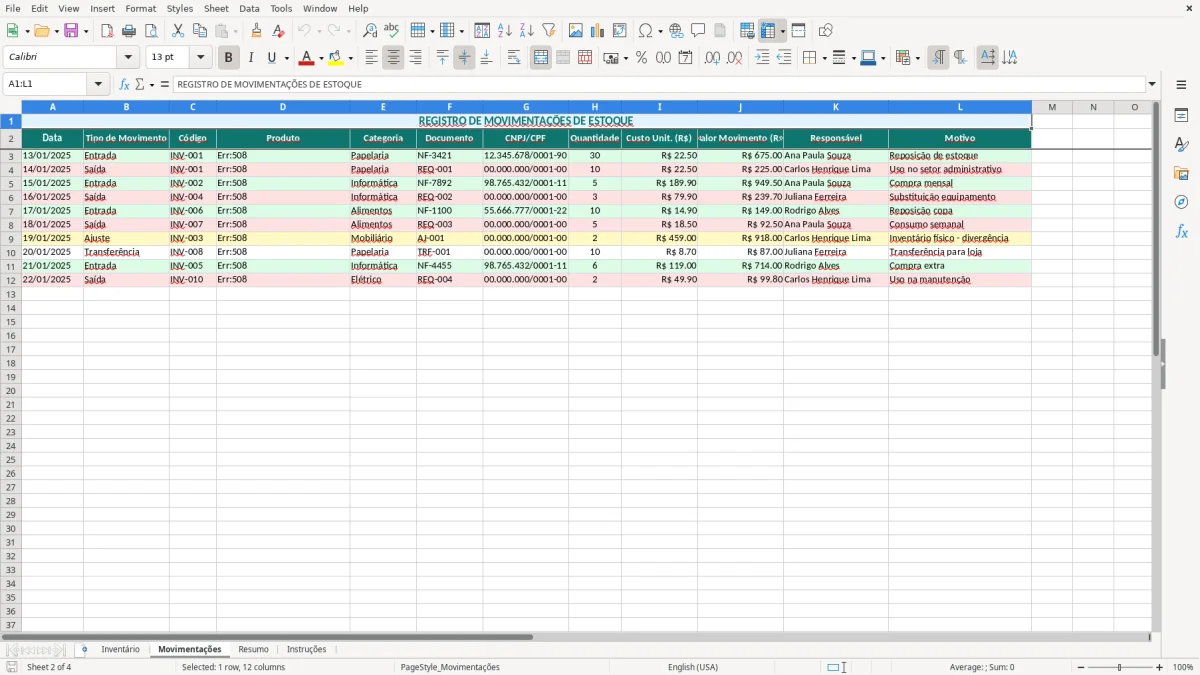
Task: Clear direct formatting
Action: pyautogui.click(x=279, y=31)
